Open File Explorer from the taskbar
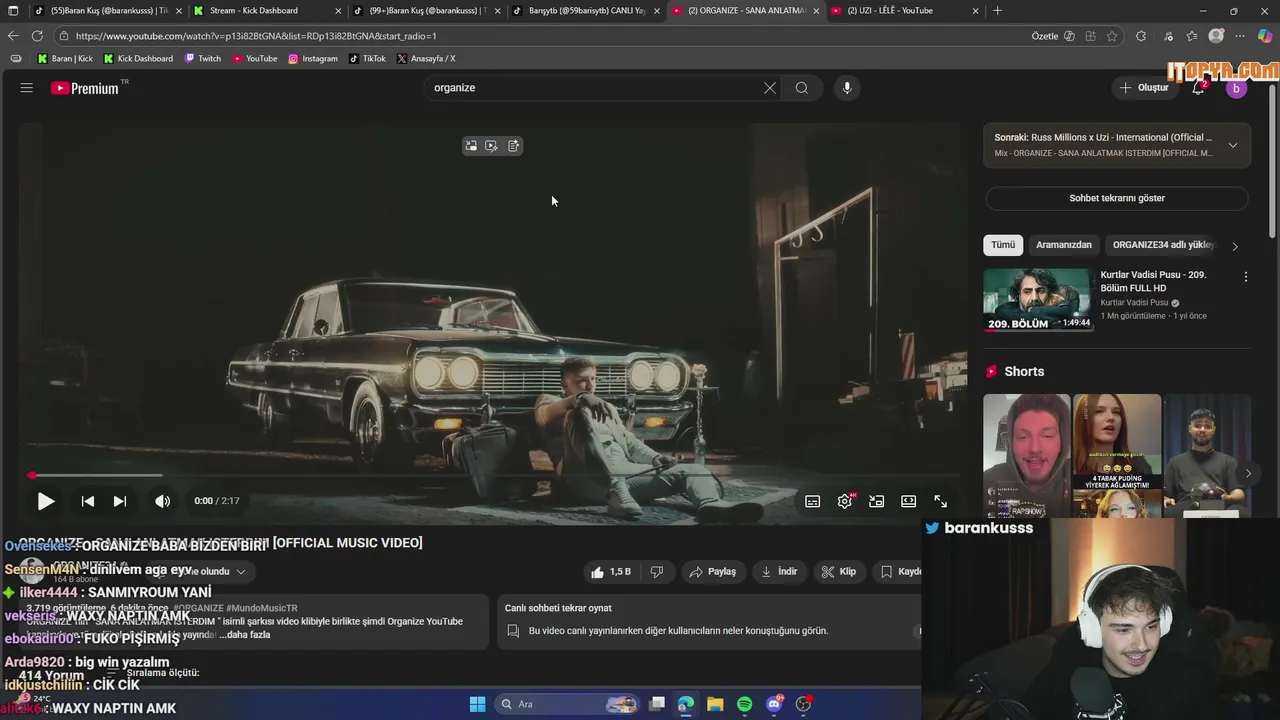This screenshot has height=720, width=1280. coord(715,704)
